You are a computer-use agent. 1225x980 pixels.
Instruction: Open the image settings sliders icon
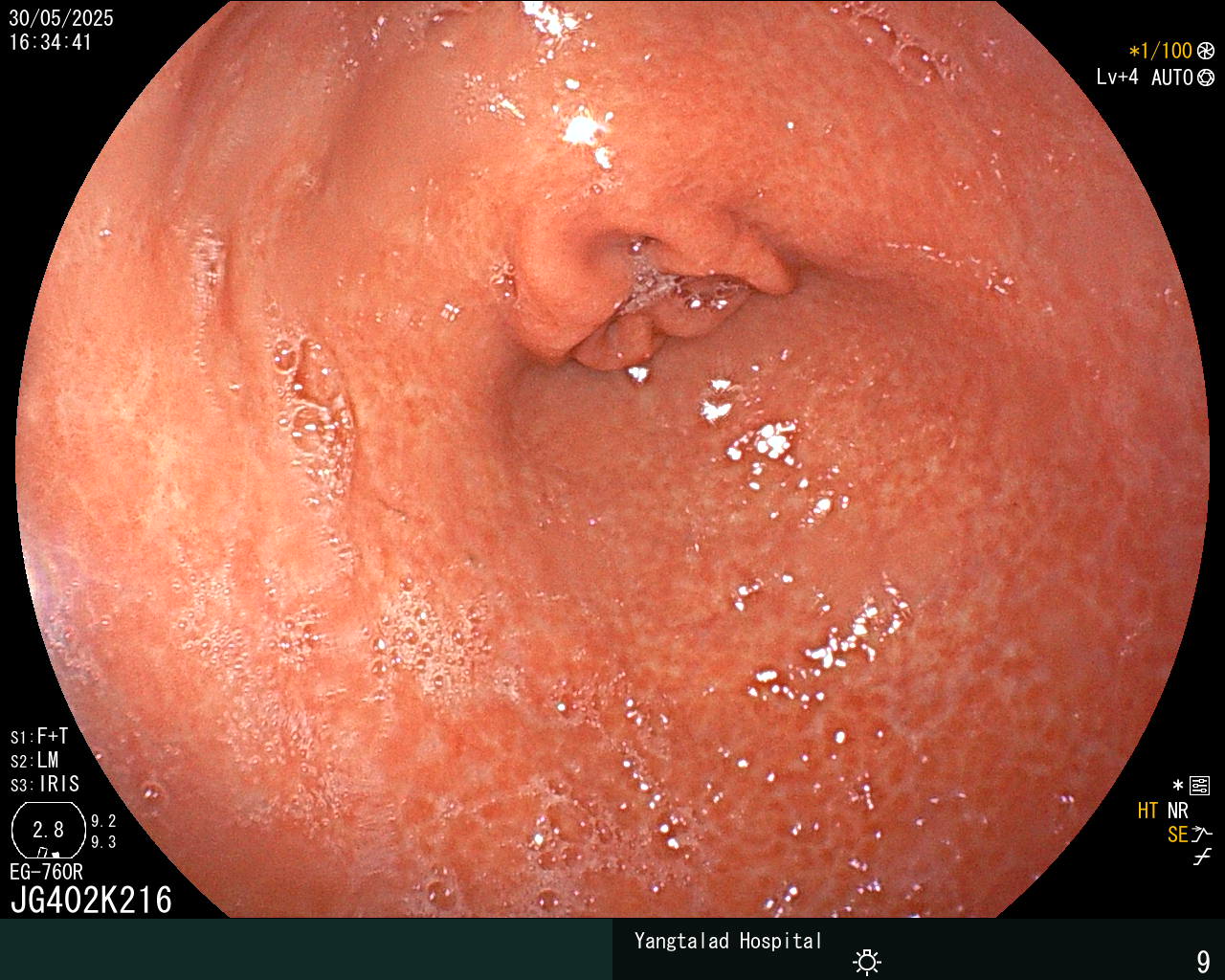[x=1199, y=787]
